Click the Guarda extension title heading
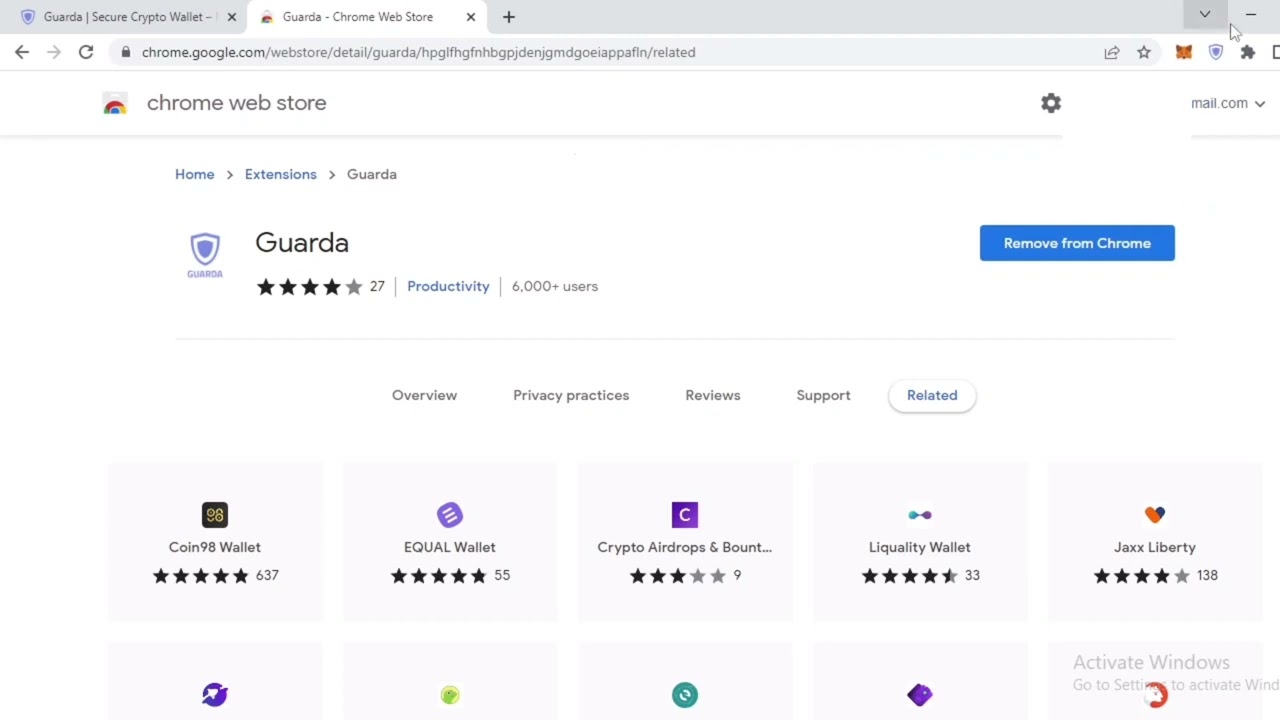The height and width of the screenshot is (720, 1280). [x=302, y=243]
